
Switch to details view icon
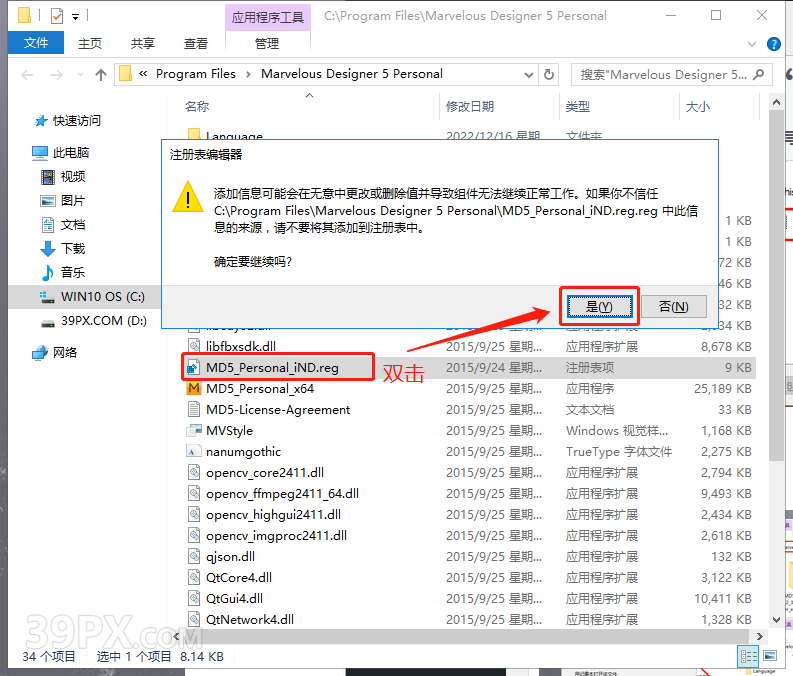(748, 657)
